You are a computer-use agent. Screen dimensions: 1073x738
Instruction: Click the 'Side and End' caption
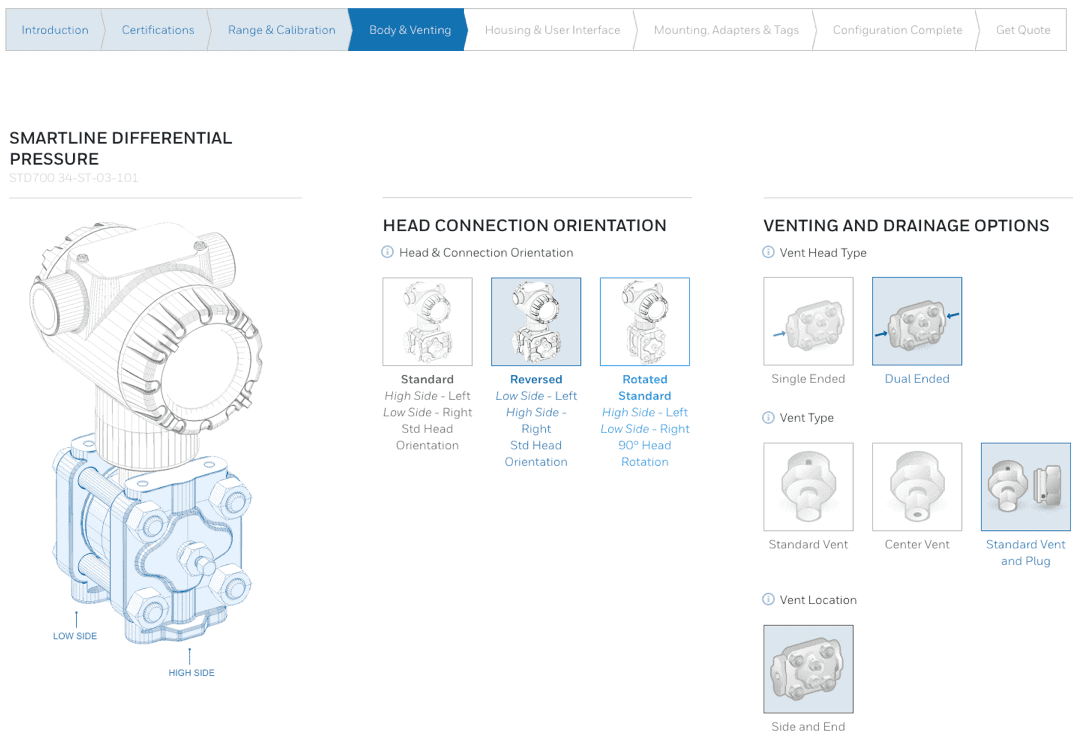(808, 726)
